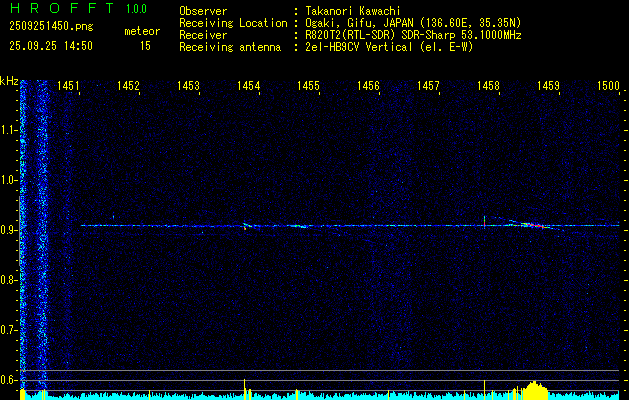Click the 1456 time marker
Screen dimensions: 629x400
[x=368, y=85]
